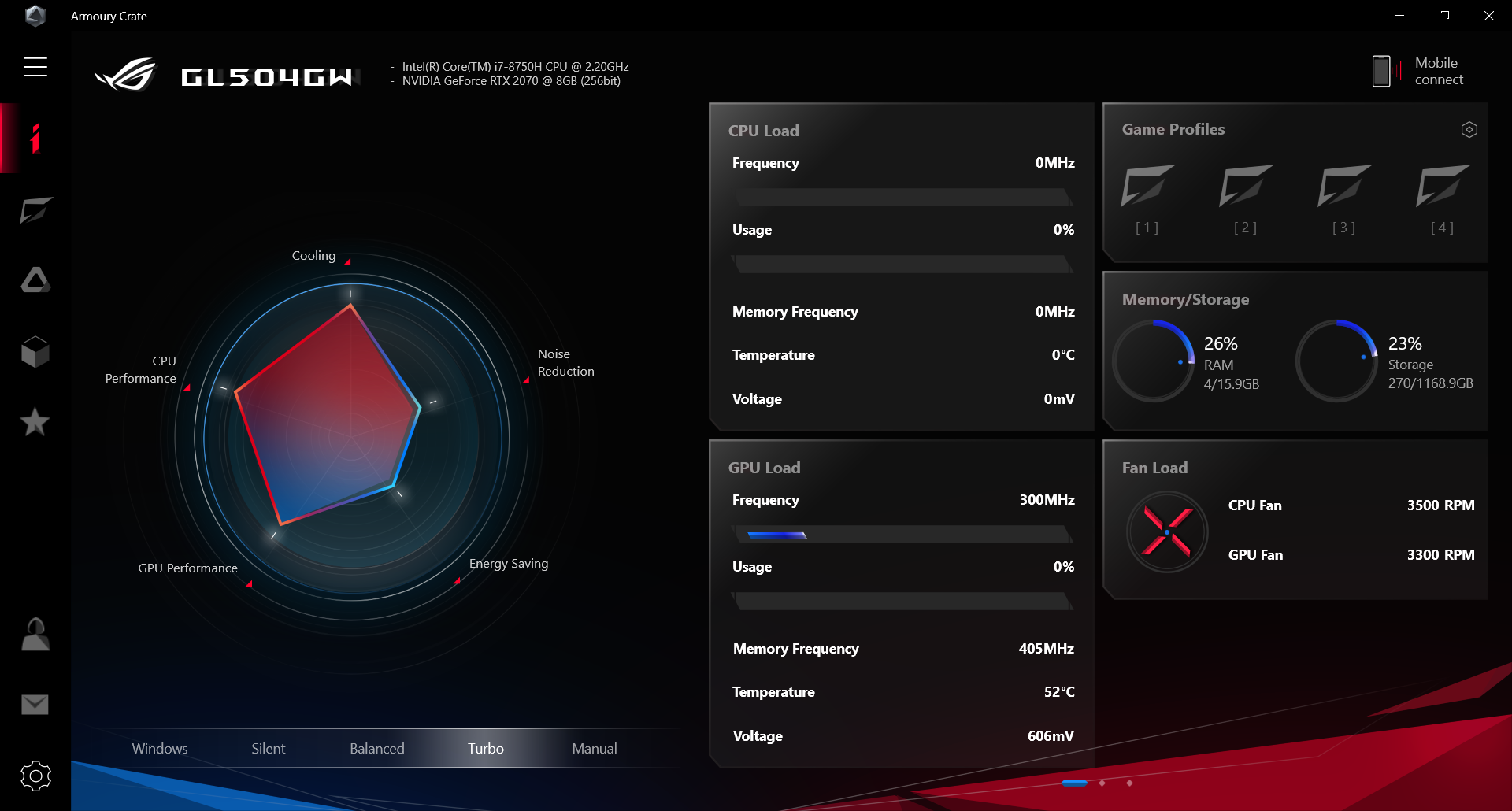Click the Fan Load panel title
The width and height of the screenshot is (1512, 811).
(x=1154, y=468)
